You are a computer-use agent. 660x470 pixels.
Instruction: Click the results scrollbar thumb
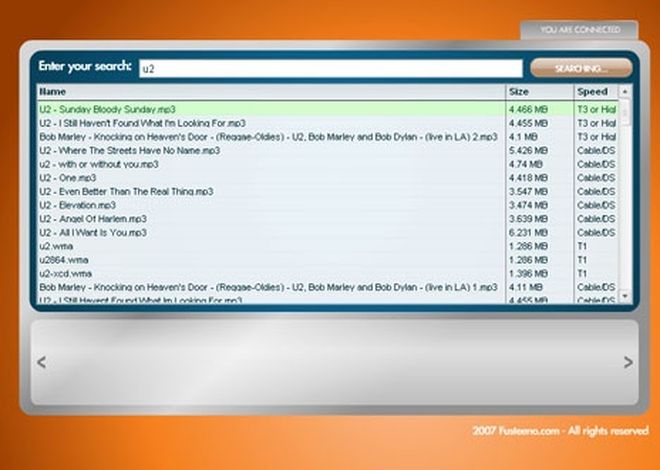pyautogui.click(x=625, y=112)
